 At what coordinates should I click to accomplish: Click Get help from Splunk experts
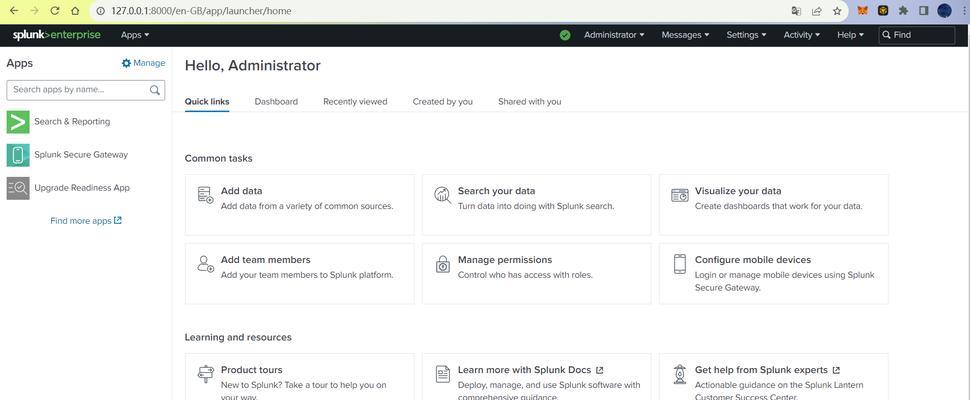coord(767,370)
